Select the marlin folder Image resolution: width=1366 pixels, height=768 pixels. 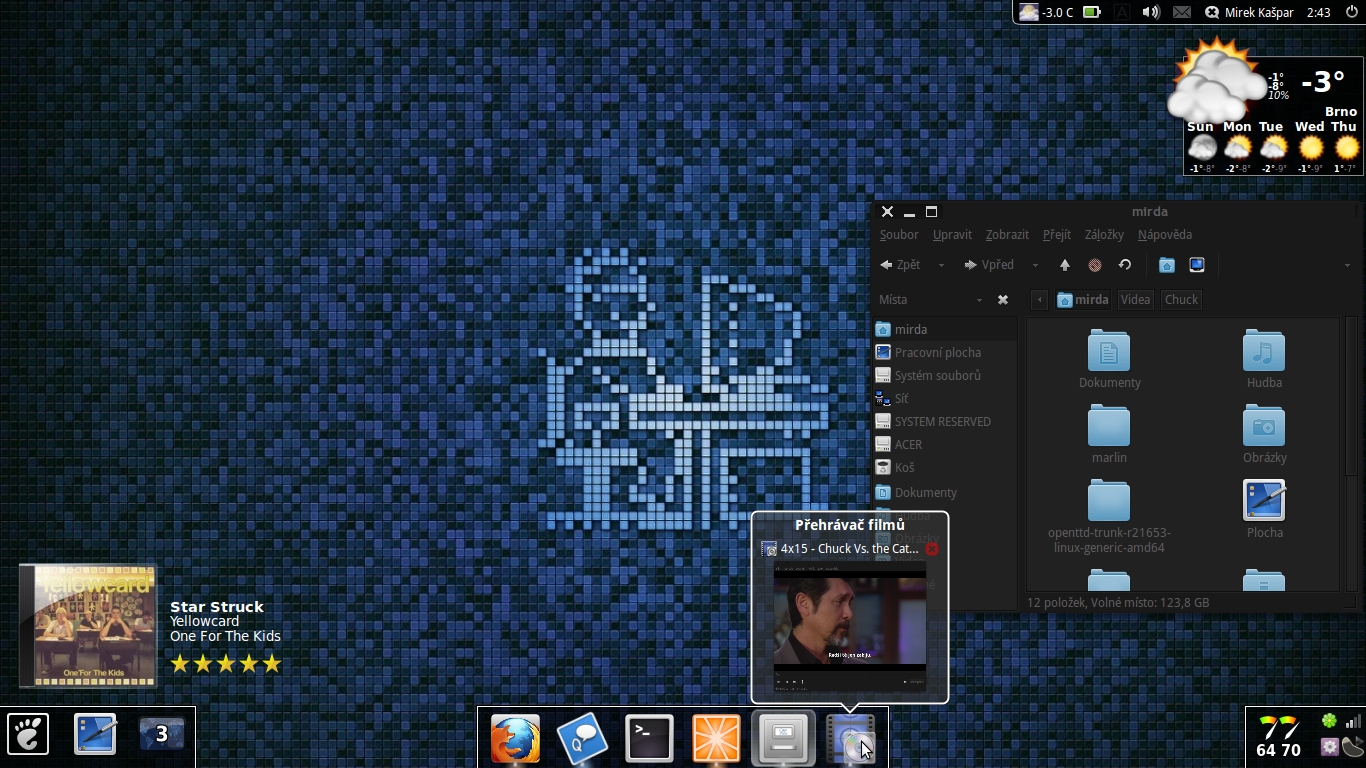[1109, 425]
